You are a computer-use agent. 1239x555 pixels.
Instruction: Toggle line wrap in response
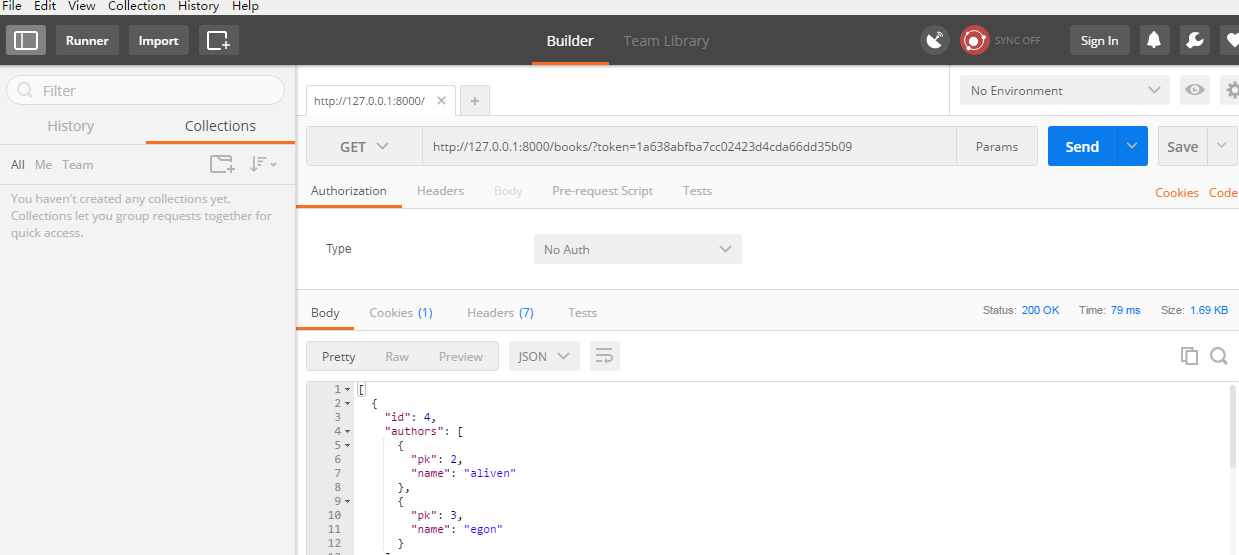[x=605, y=356]
